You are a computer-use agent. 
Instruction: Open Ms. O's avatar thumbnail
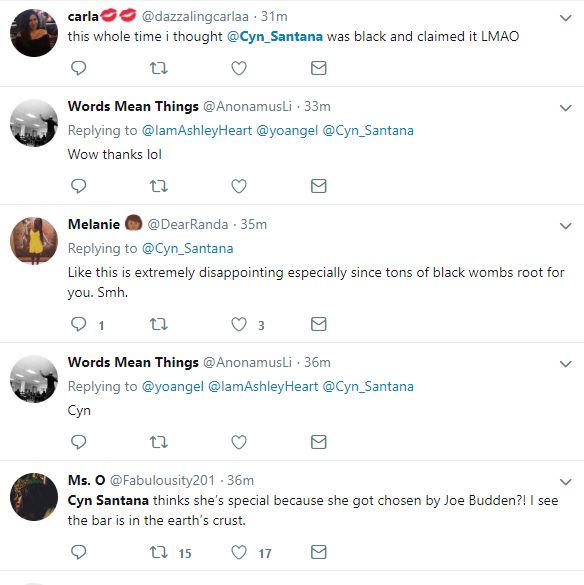34,497
